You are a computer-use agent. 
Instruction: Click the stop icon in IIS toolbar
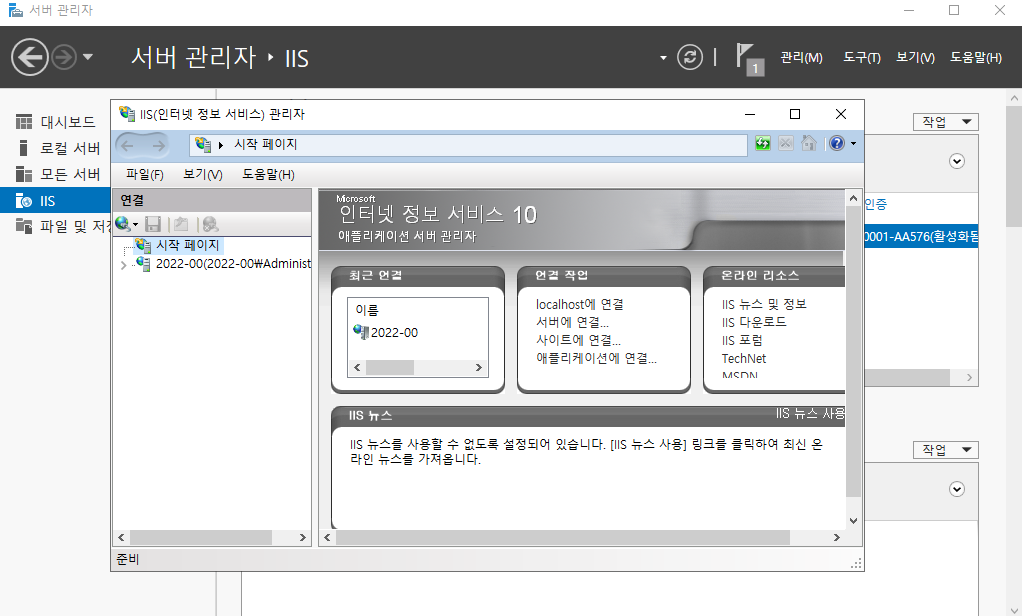(786, 143)
